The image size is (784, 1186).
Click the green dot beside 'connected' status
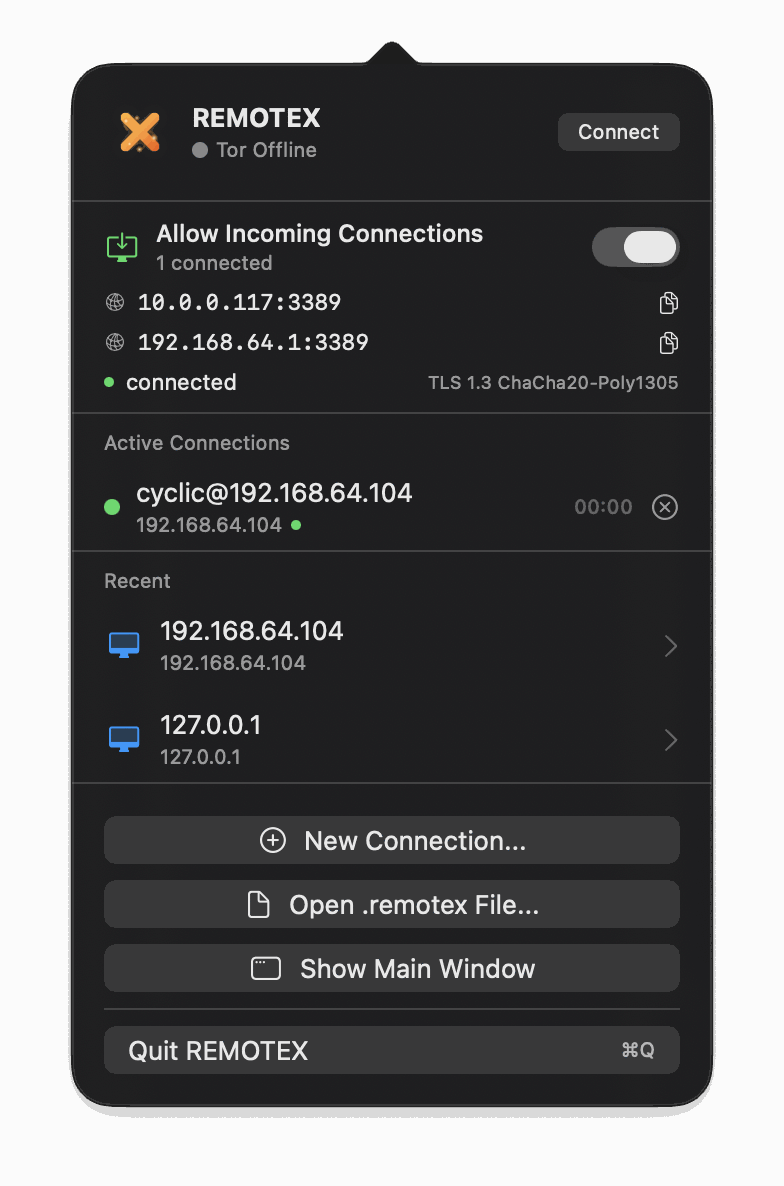click(109, 383)
